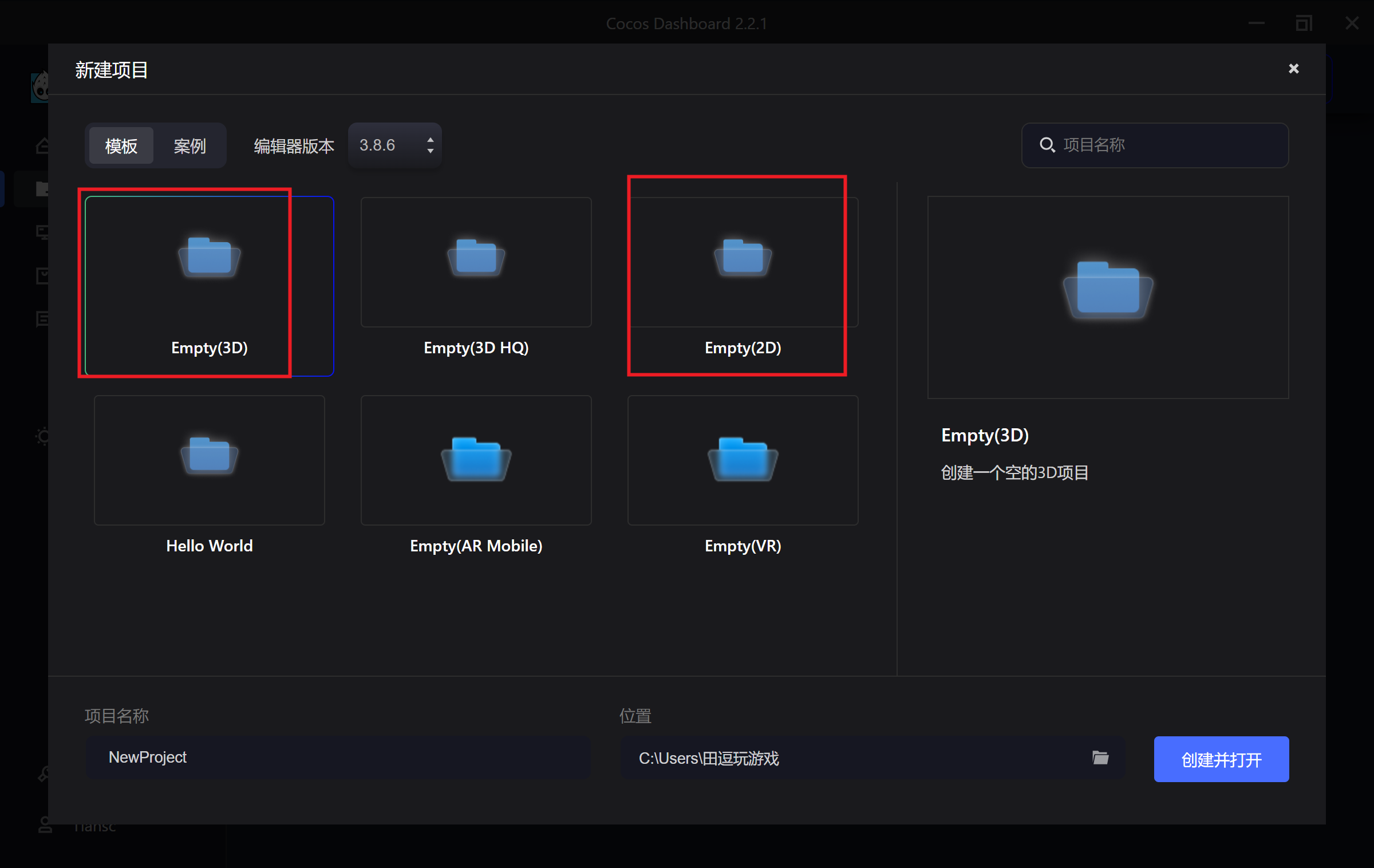
Task: Switch to the 模板 tab
Action: 121,146
